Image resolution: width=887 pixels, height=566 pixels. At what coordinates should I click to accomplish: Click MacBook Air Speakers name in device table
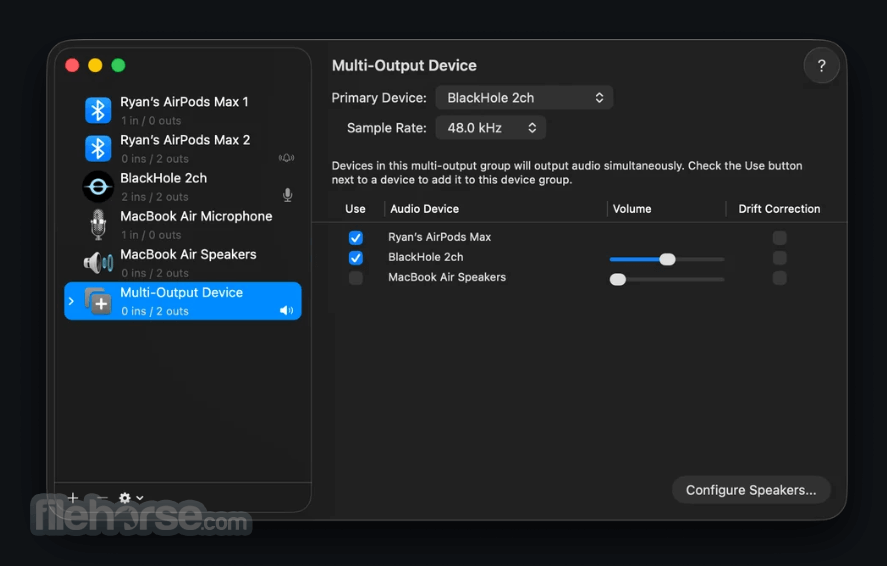(x=447, y=278)
